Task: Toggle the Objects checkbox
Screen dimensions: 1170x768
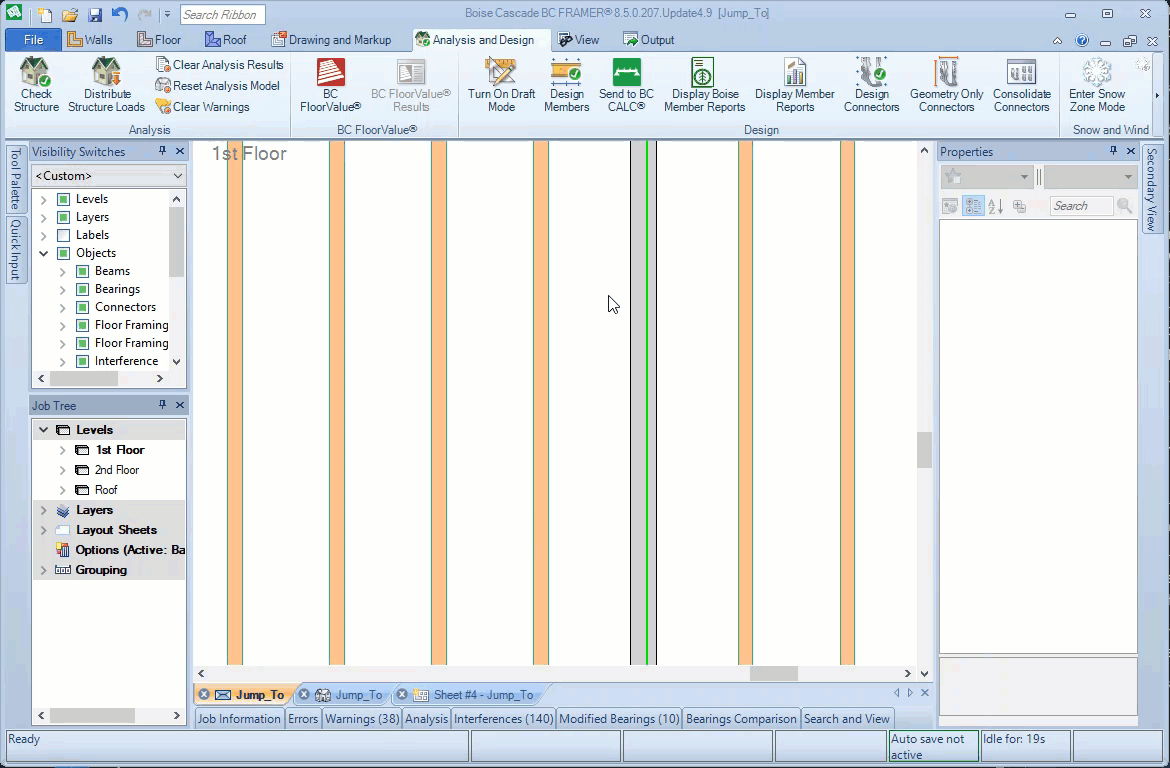Action: tap(63, 253)
